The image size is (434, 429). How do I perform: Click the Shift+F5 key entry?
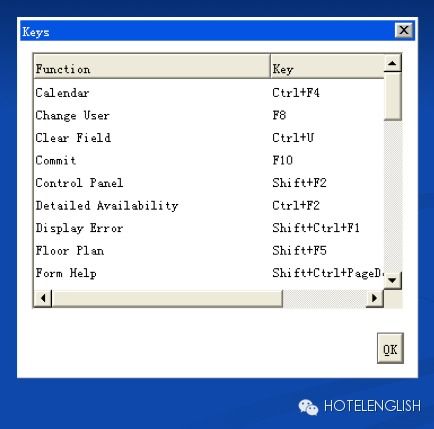[x=299, y=251]
